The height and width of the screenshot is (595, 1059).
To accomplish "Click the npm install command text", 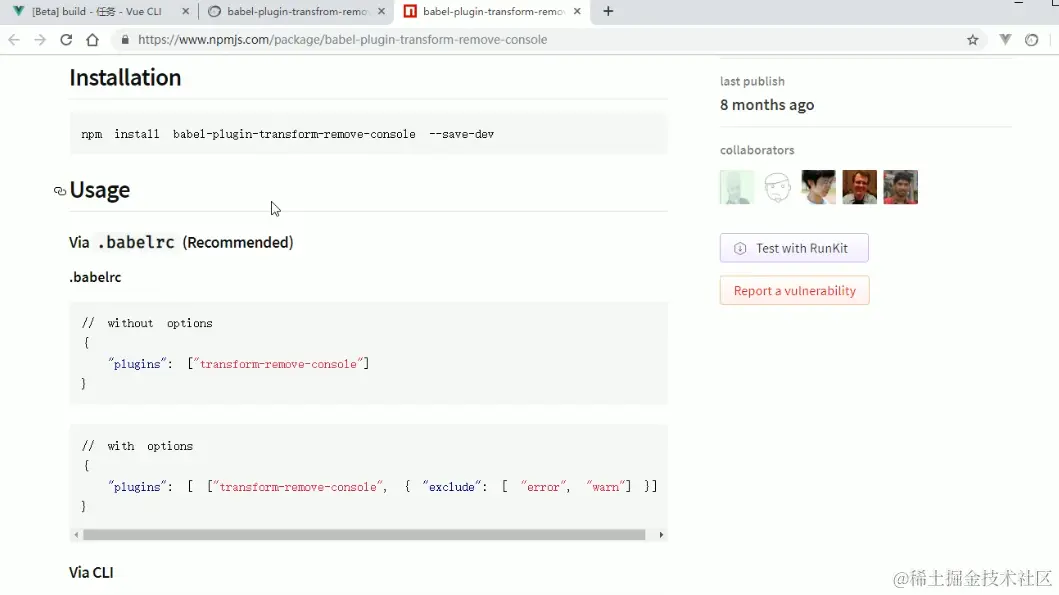I will coord(288,134).
